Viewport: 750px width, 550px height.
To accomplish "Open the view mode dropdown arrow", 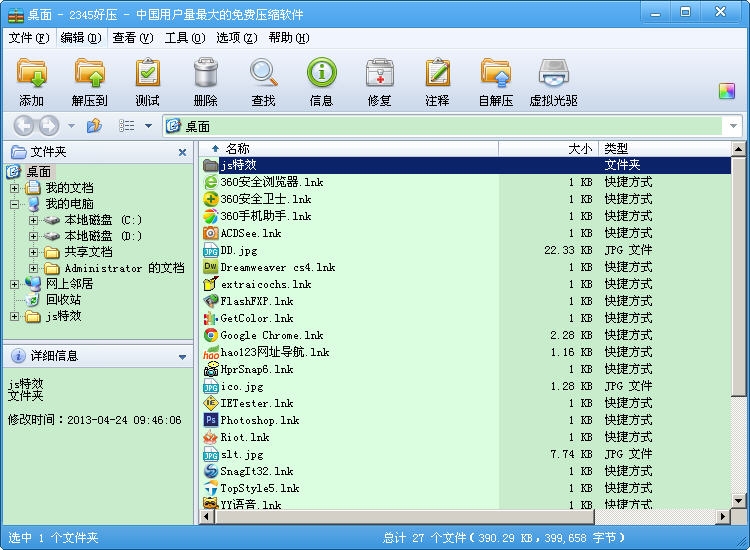I will click(x=148, y=126).
